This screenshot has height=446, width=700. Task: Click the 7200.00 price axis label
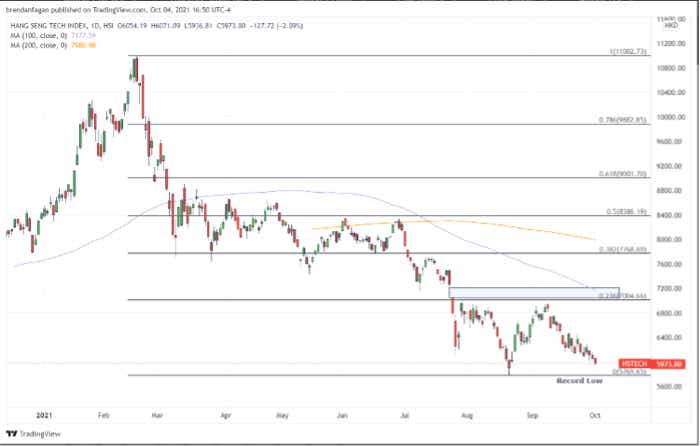(671, 288)
